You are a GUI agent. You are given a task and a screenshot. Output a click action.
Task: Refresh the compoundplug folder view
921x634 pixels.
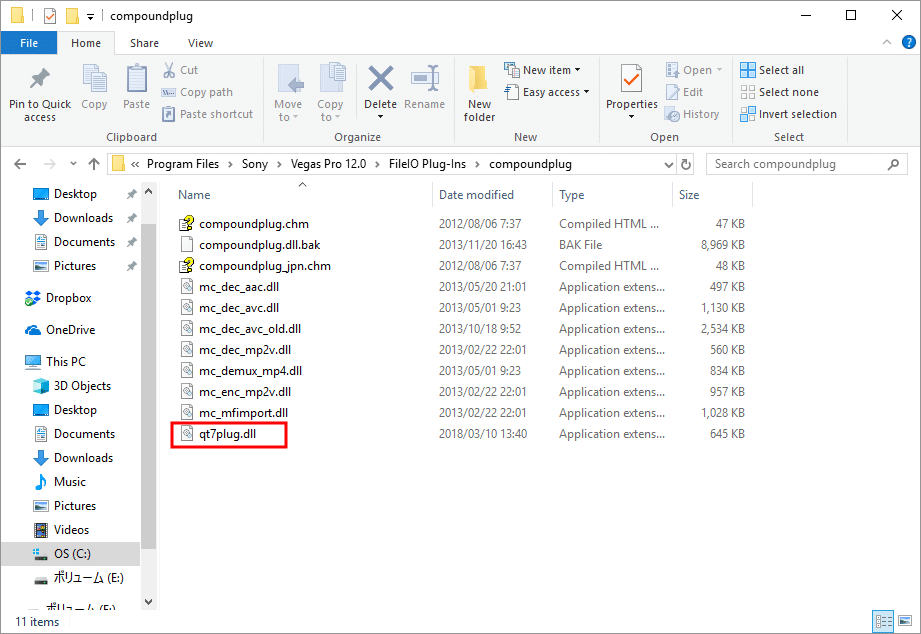coord(686,164)
